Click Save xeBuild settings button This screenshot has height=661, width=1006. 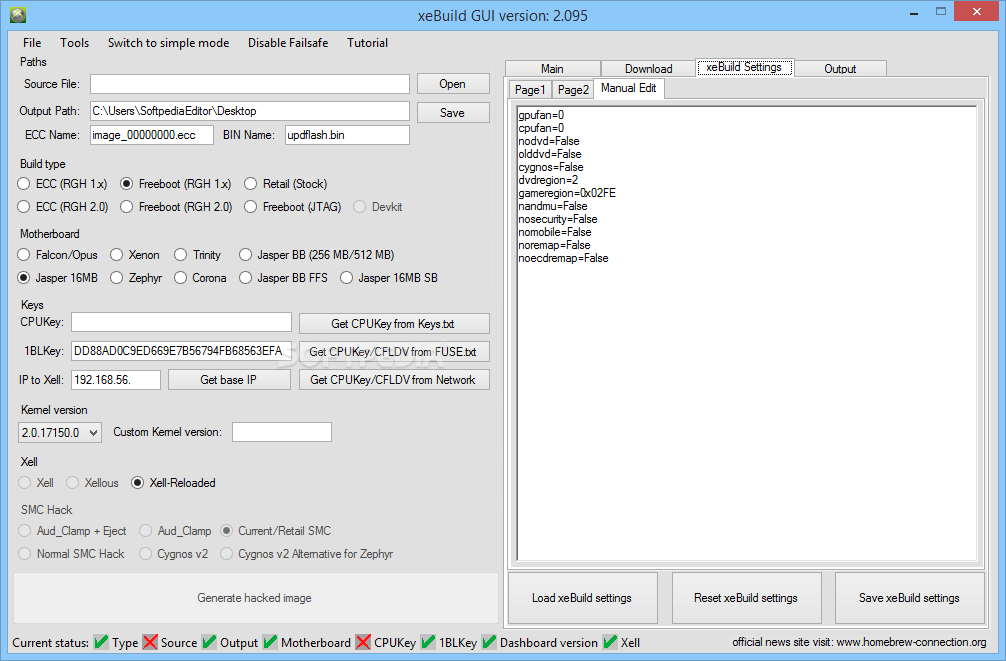coord(909,597)
